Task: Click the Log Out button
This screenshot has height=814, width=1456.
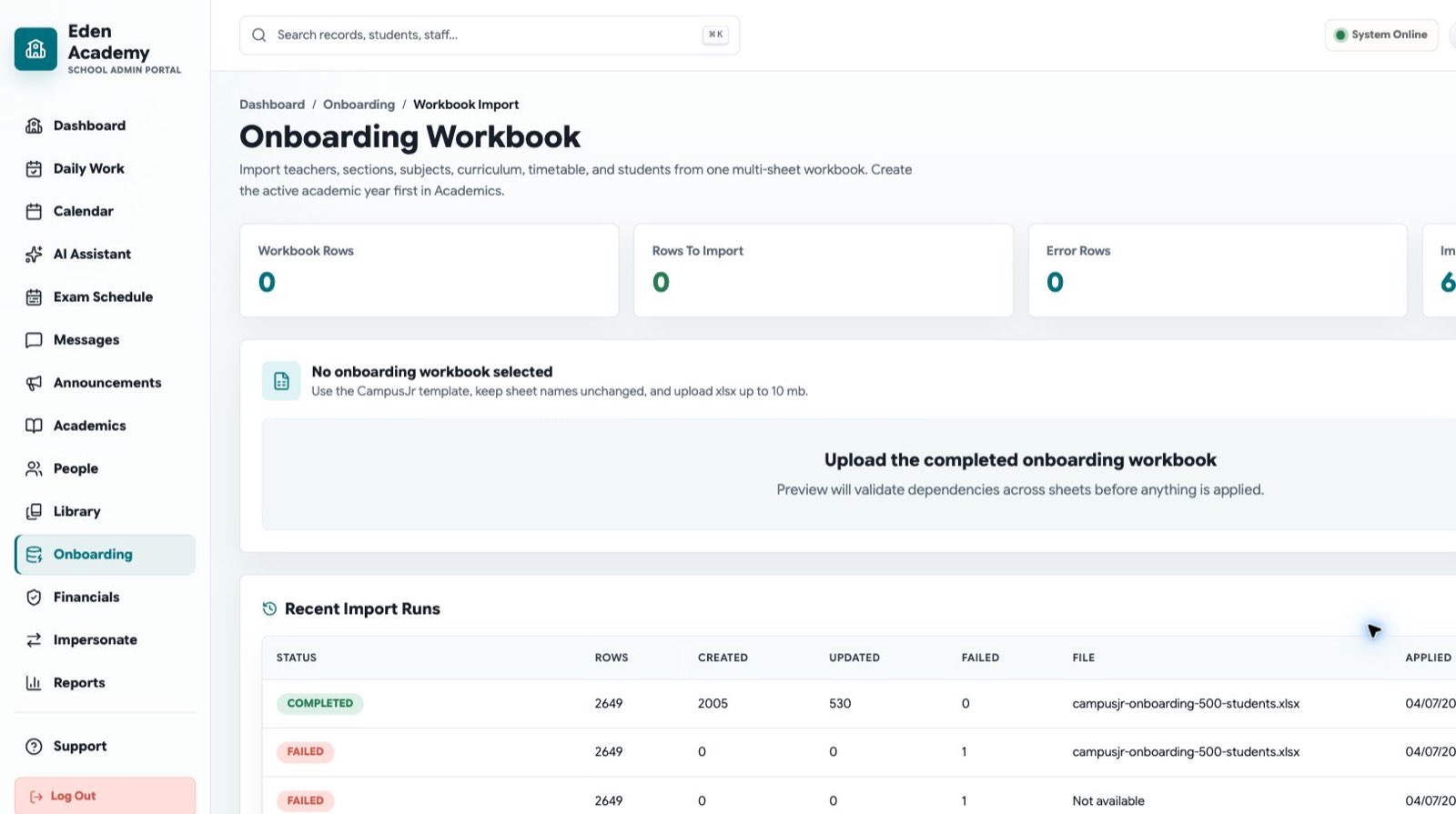Action: tap(105, 796)
